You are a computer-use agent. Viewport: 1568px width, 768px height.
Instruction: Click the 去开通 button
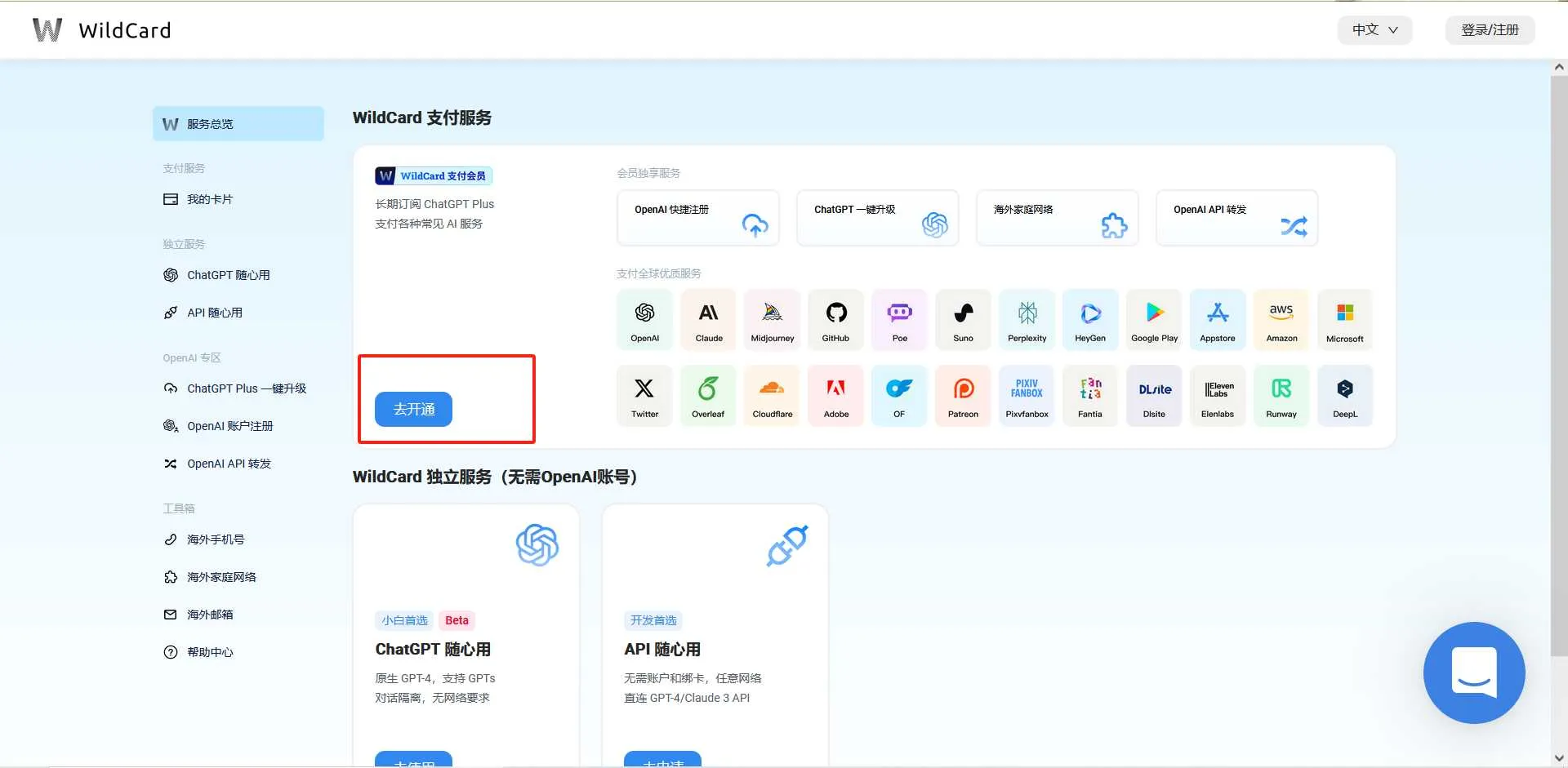pos(413,409)
